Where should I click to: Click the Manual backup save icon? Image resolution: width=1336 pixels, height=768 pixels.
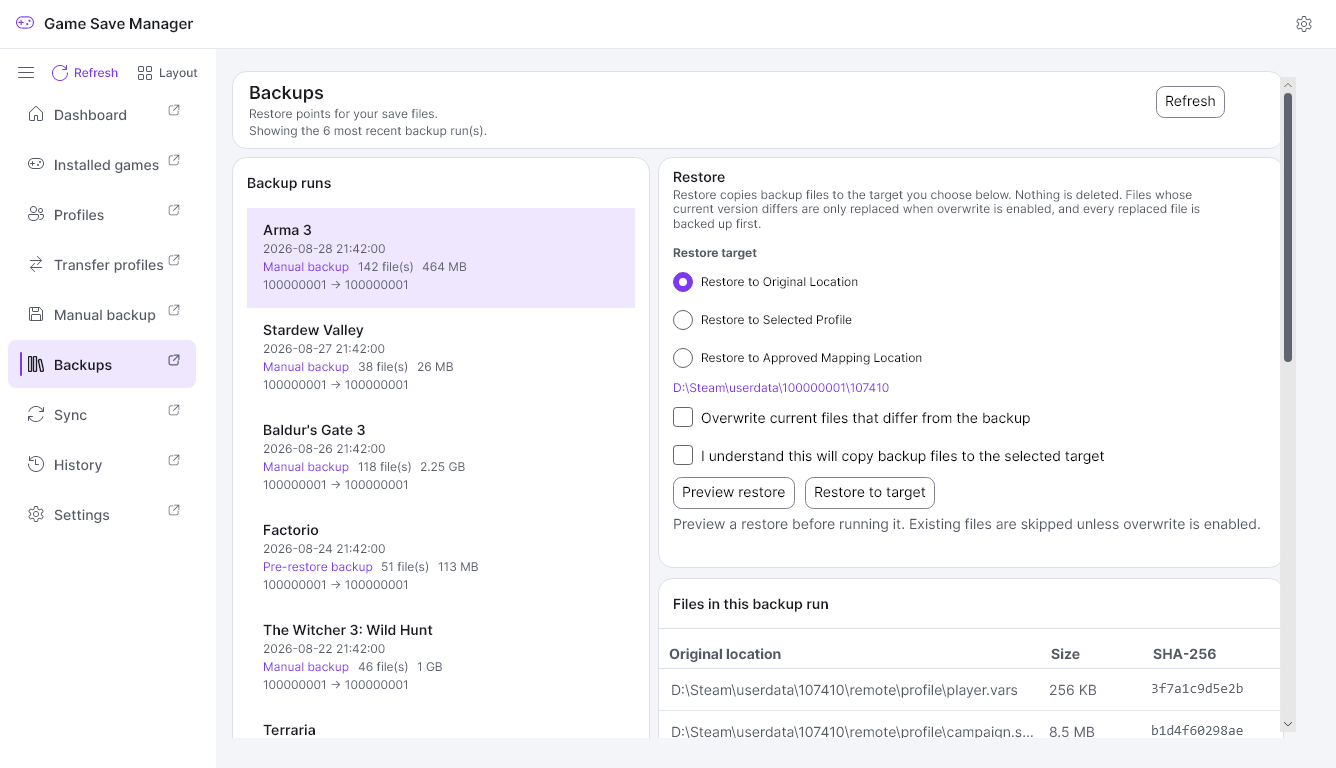(36, 314)
